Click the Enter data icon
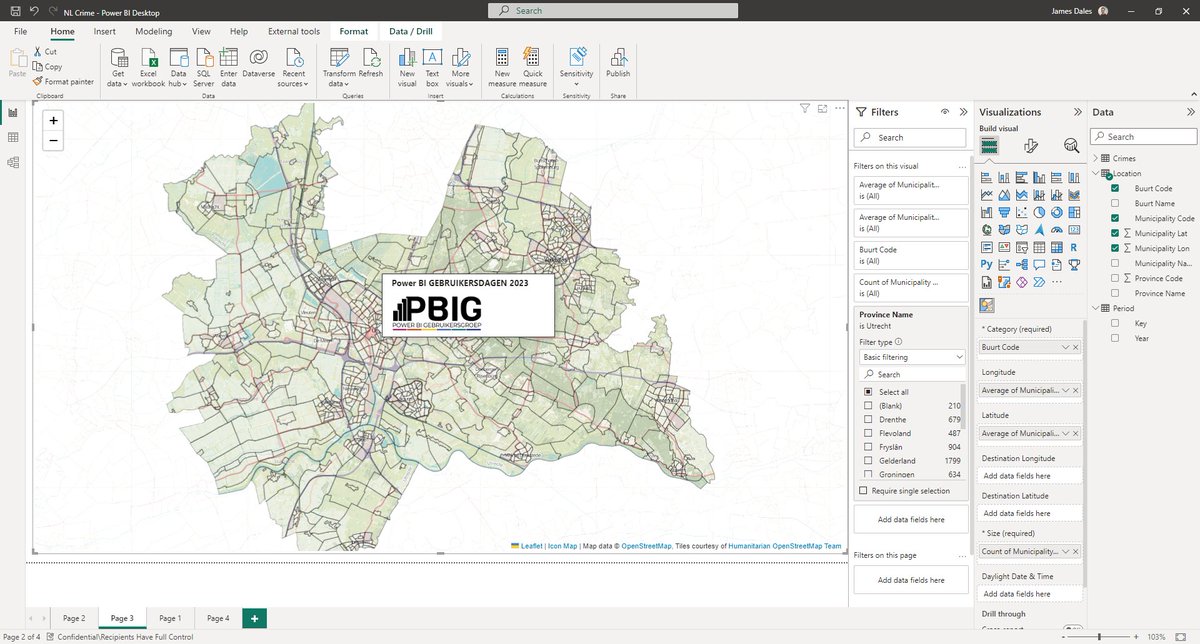This screenshot has height=644, width=1200. 228,57
